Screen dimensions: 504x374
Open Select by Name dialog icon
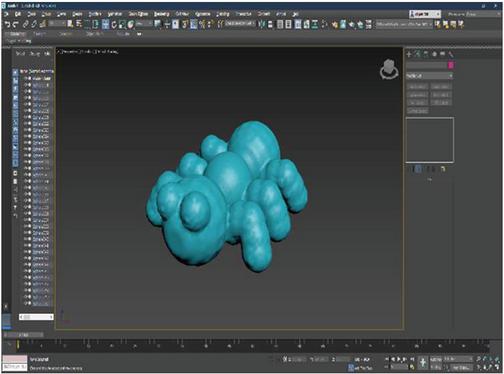click(78, 24)
